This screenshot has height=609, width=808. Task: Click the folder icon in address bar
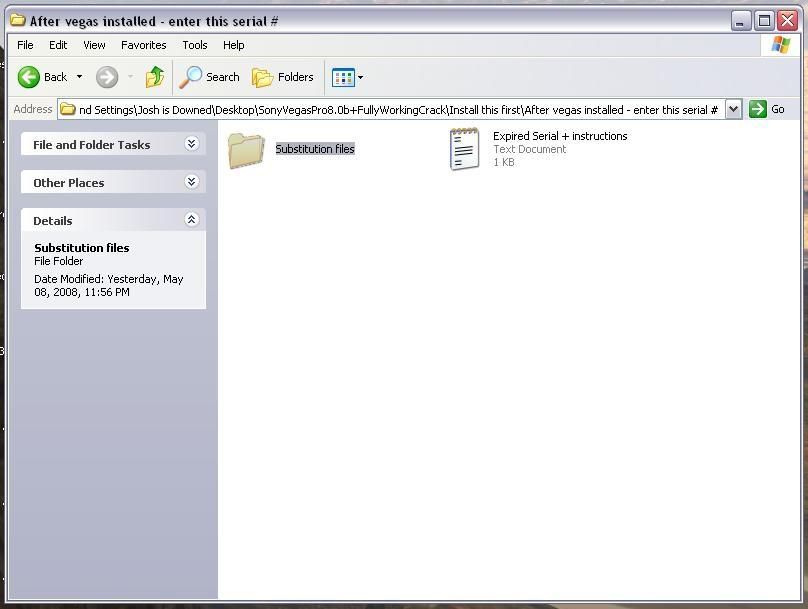[68, 109]
